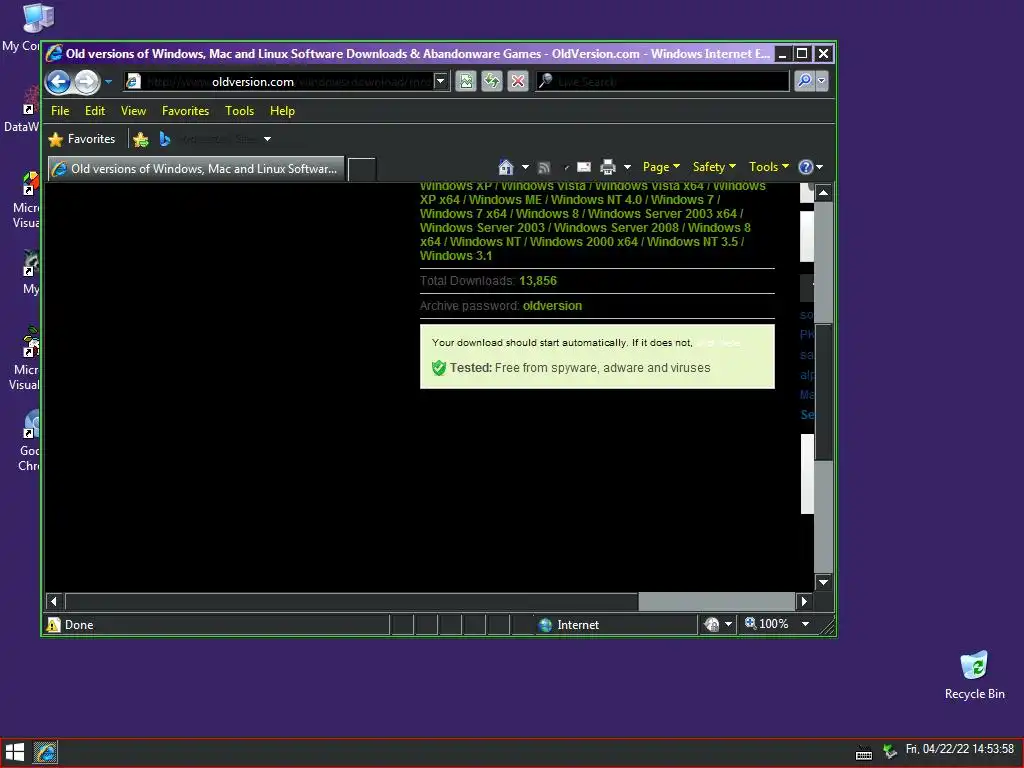Expand the zoom level dropdown arrow
Viewport: 1024px width, 768px height.
[x=805, y=624]
